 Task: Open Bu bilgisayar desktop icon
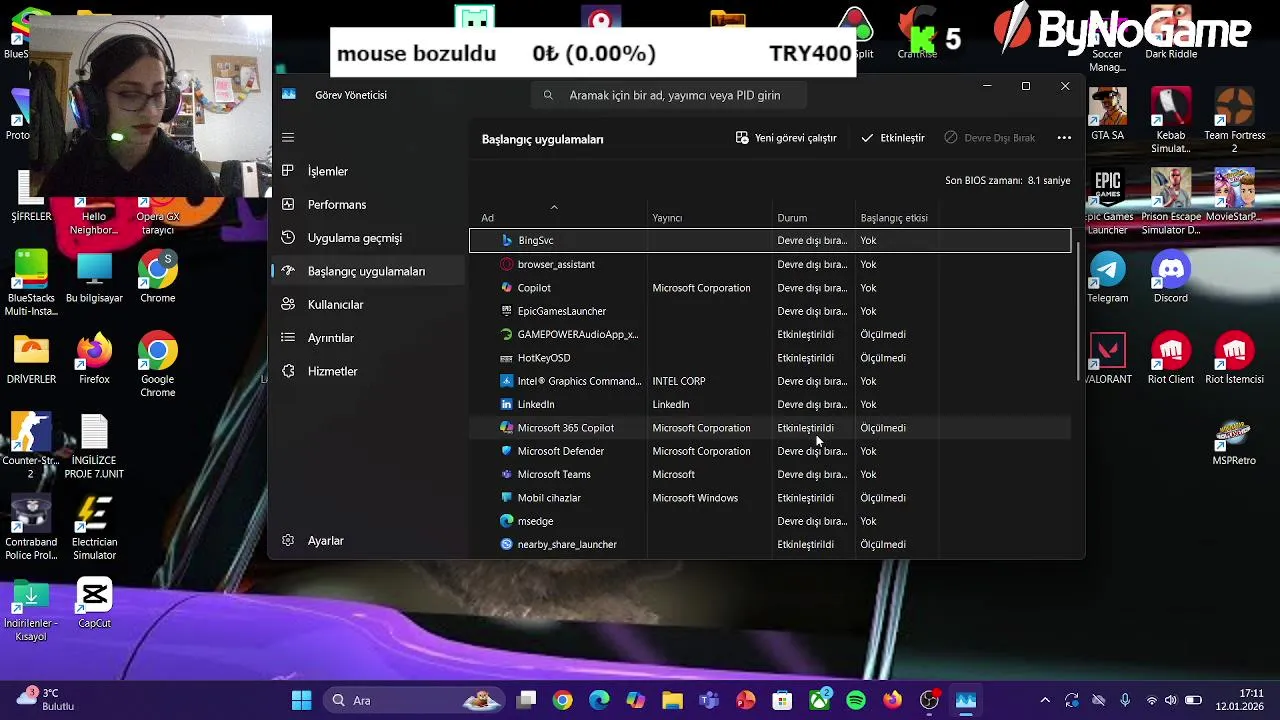point(94,277)
